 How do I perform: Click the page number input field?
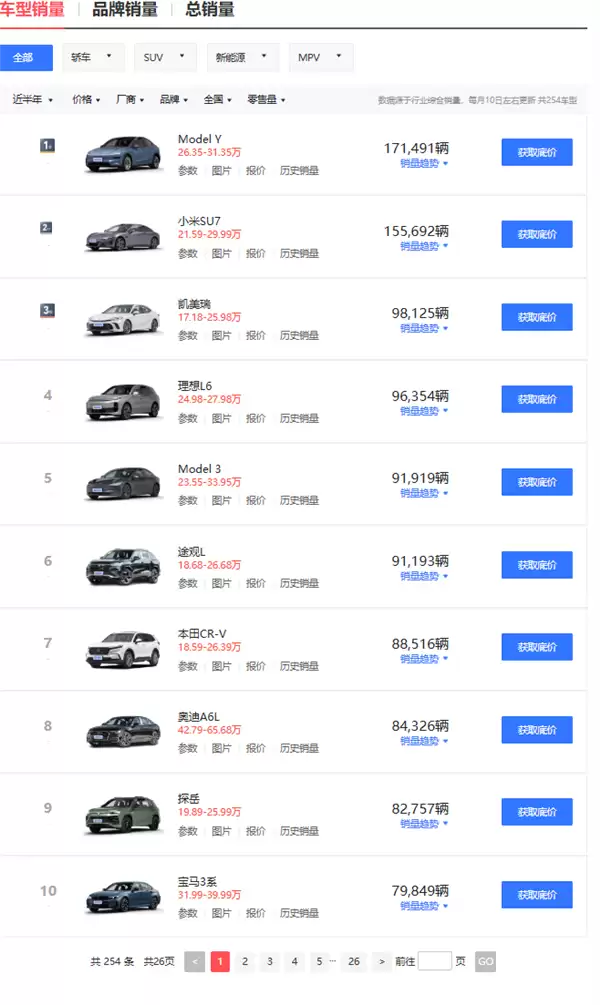435,961
